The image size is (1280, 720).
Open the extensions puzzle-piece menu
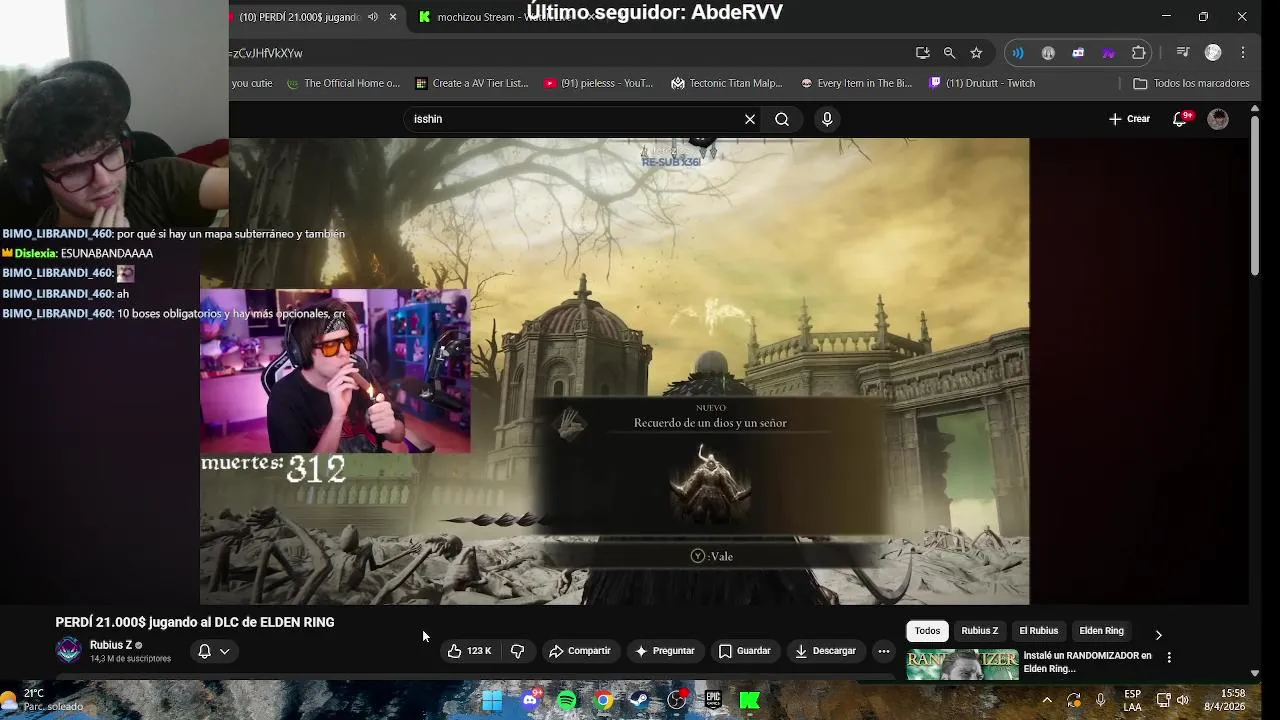tap(1138, 53)
